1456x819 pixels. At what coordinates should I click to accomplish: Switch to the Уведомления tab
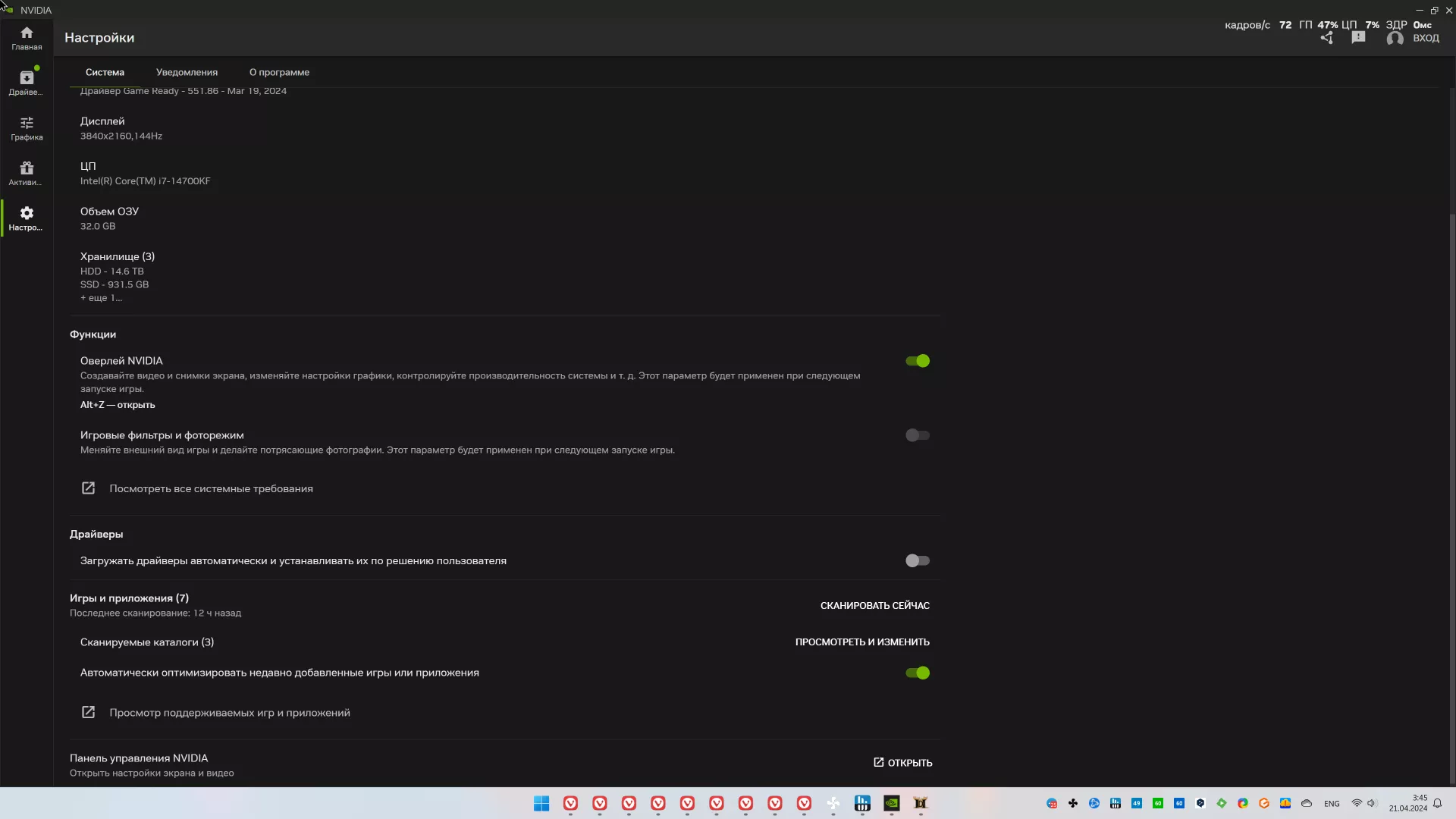pyautogui.click(x=187, y=72)
